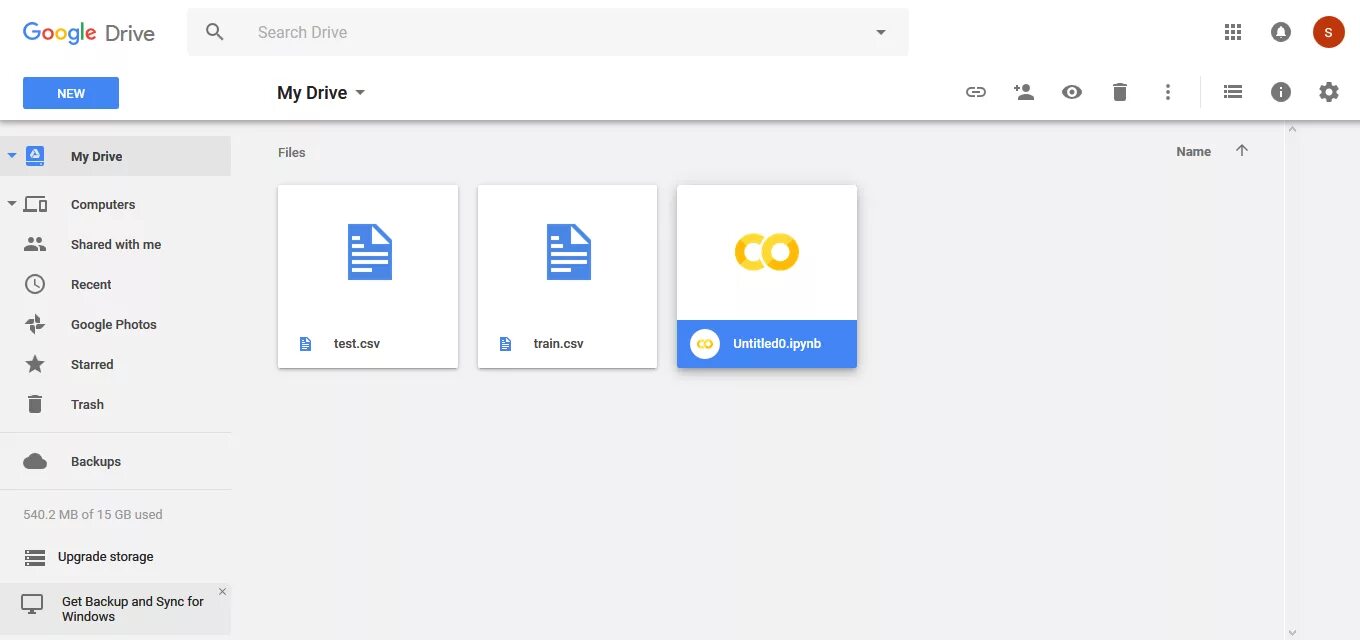Open the settings gear

1329,92
